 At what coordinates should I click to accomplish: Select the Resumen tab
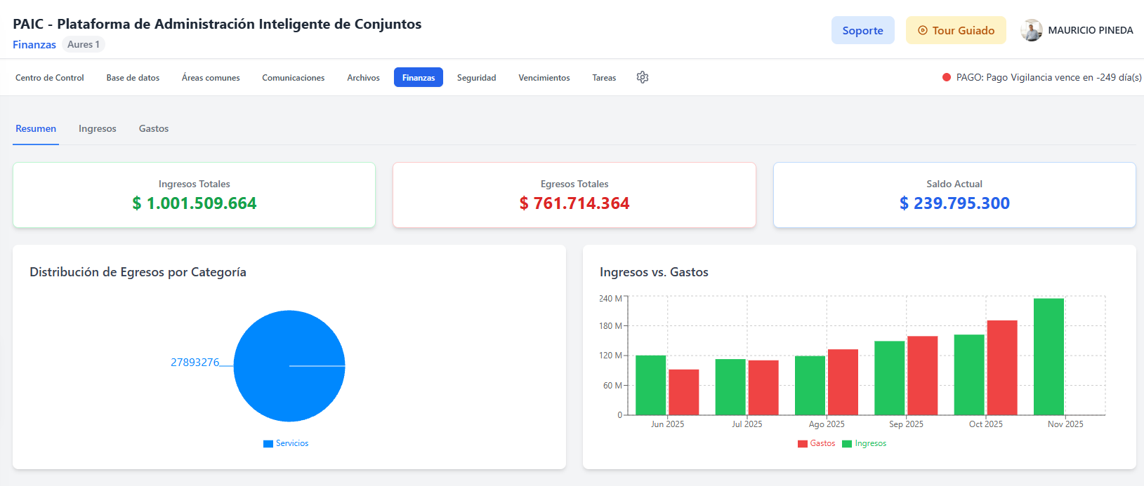(36, 128)
